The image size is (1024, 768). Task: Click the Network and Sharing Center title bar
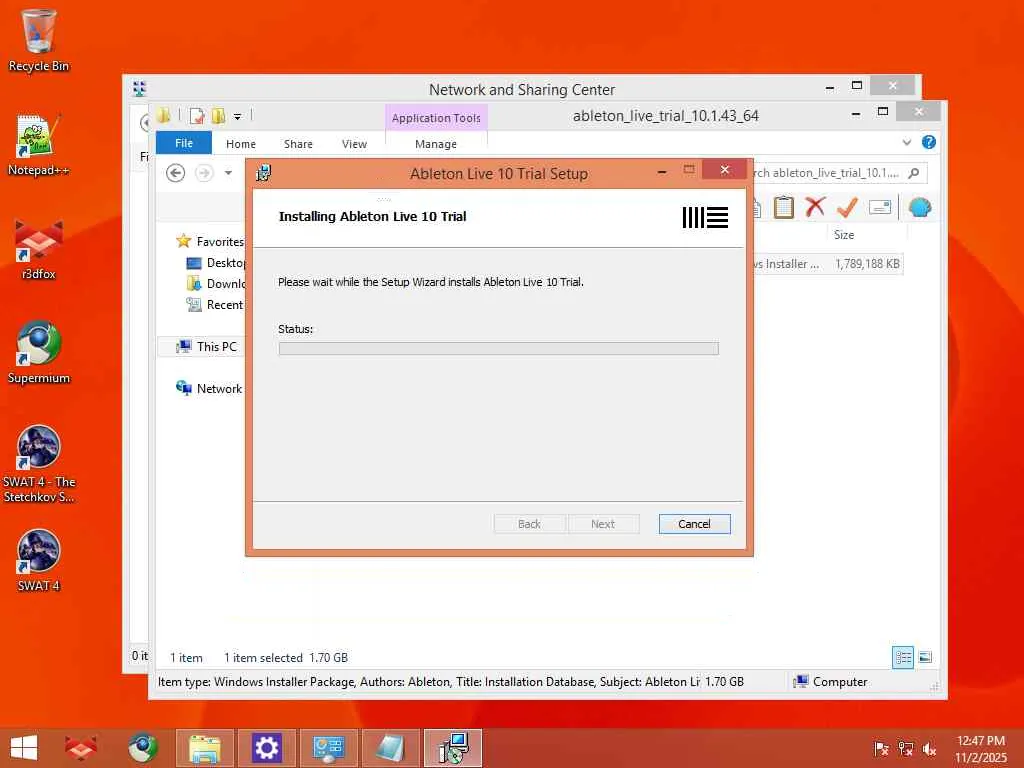pos(521,89)
